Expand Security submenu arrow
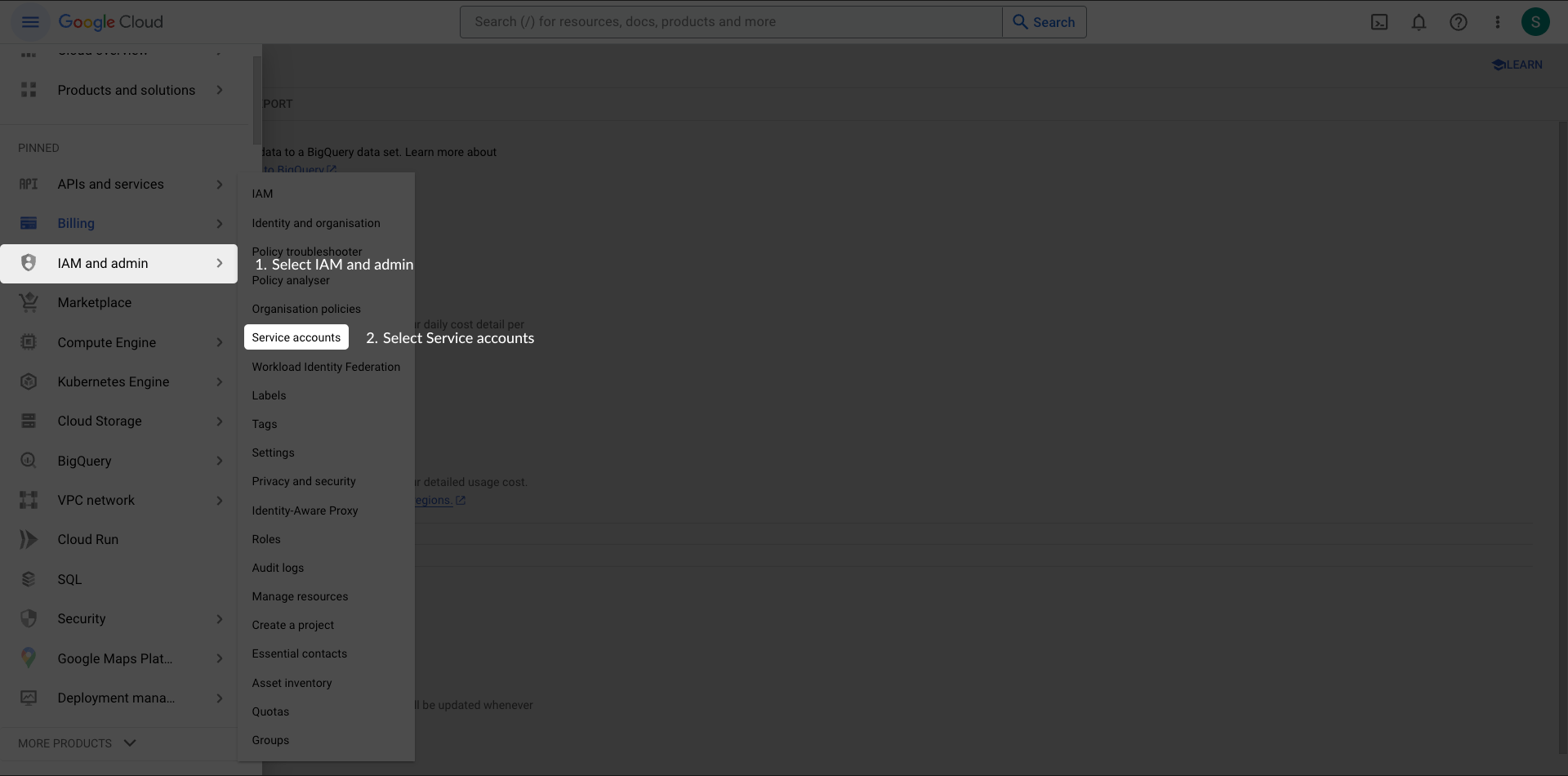 [220, 618]
